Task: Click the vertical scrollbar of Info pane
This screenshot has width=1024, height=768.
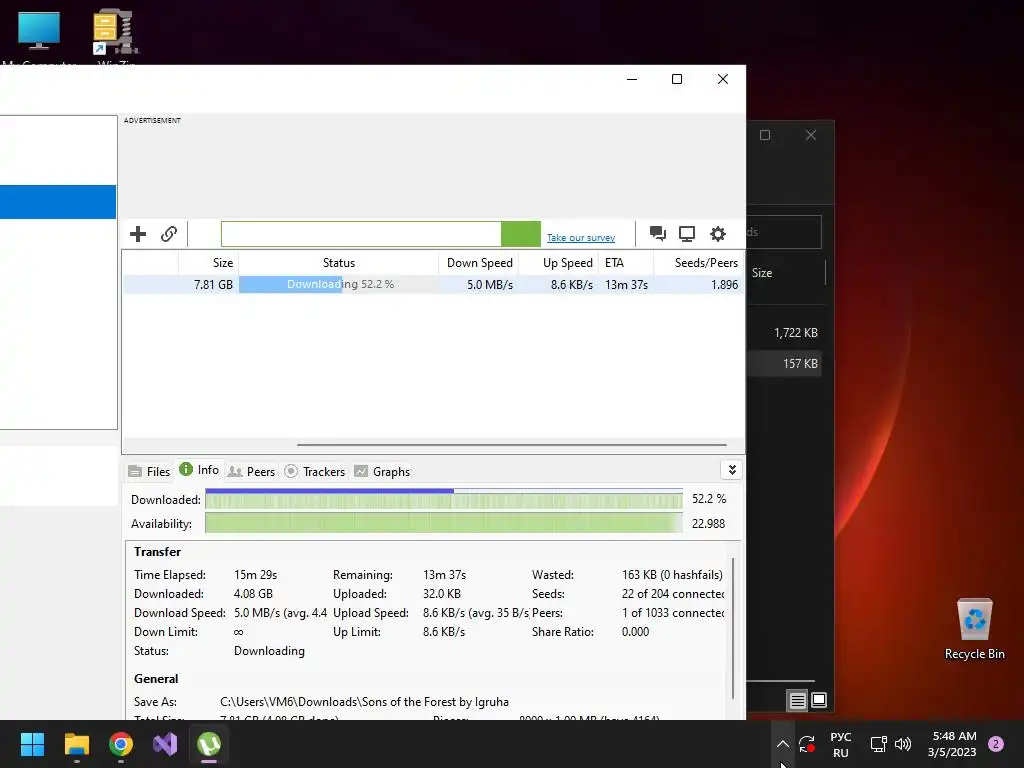Action: 733,628
